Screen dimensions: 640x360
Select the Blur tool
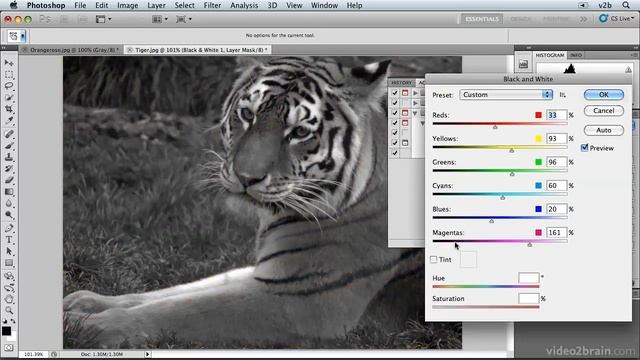9,203
